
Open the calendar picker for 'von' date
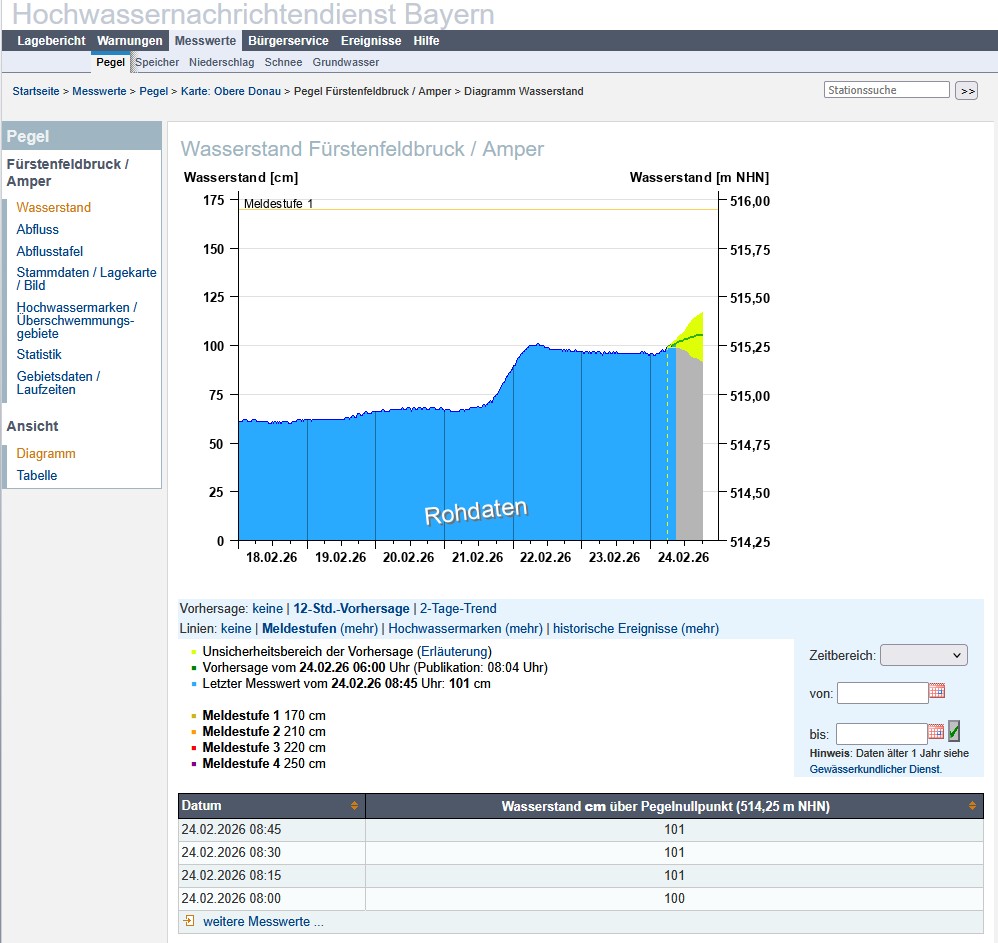(x=937, y=692)
